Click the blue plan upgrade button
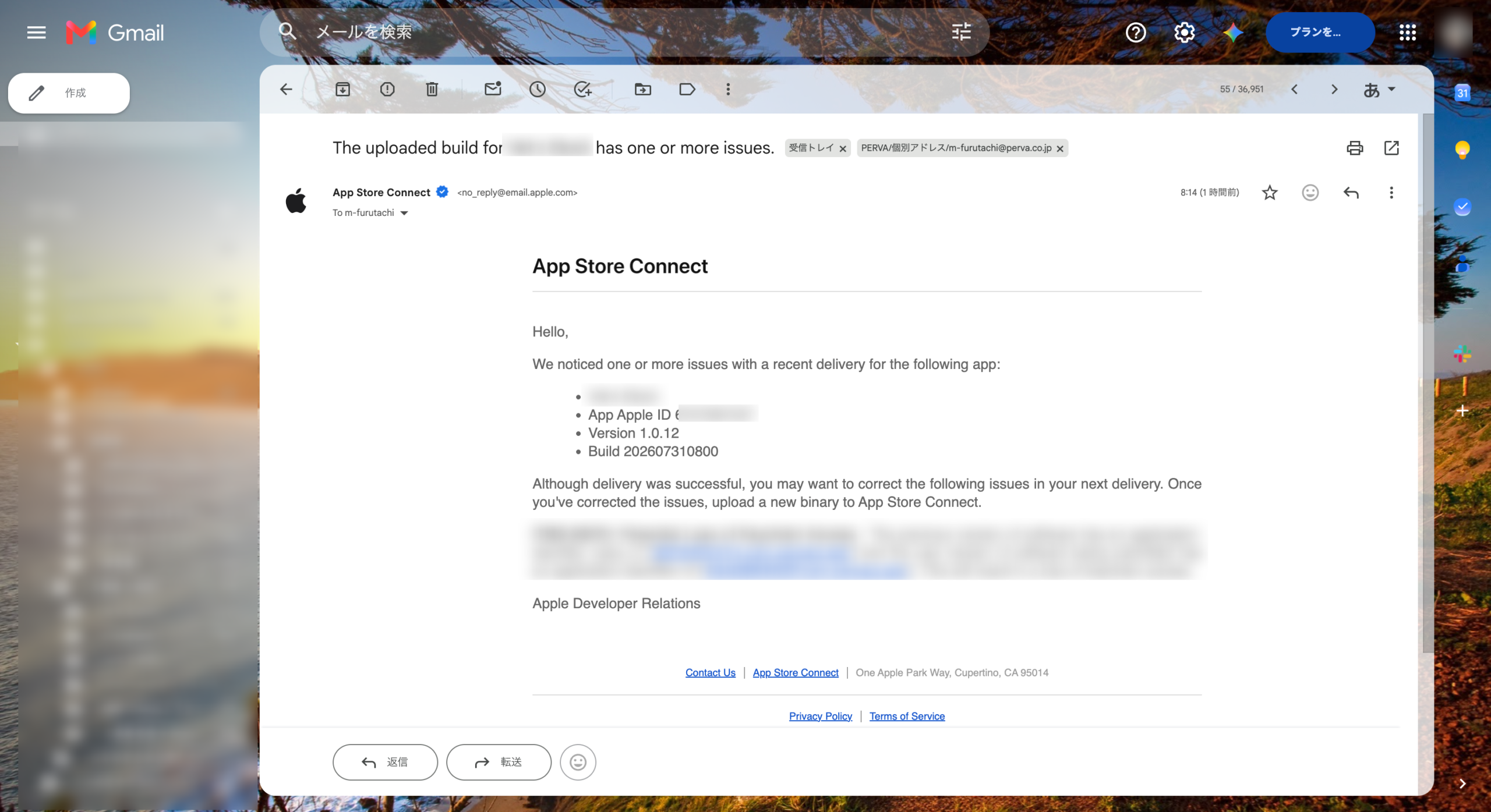Image resolution: width=1491 pixels, height=812 pixels. (x=1320, y=32)
